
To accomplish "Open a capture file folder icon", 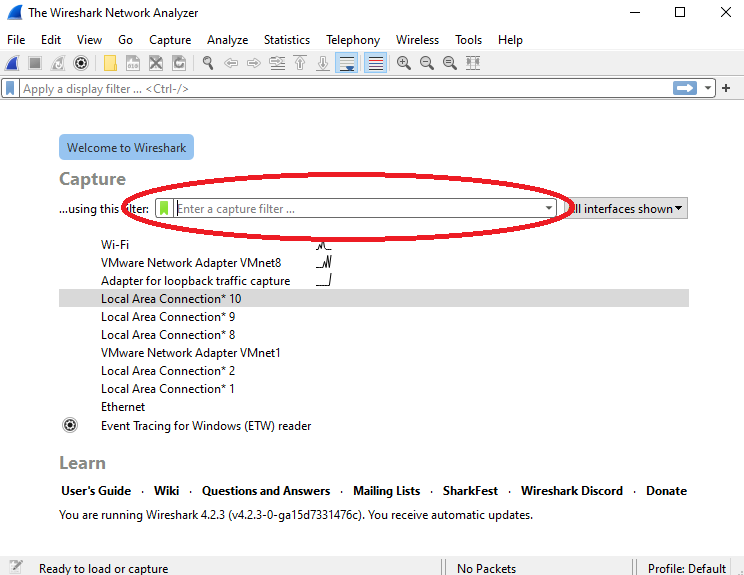I will point(110,63).
